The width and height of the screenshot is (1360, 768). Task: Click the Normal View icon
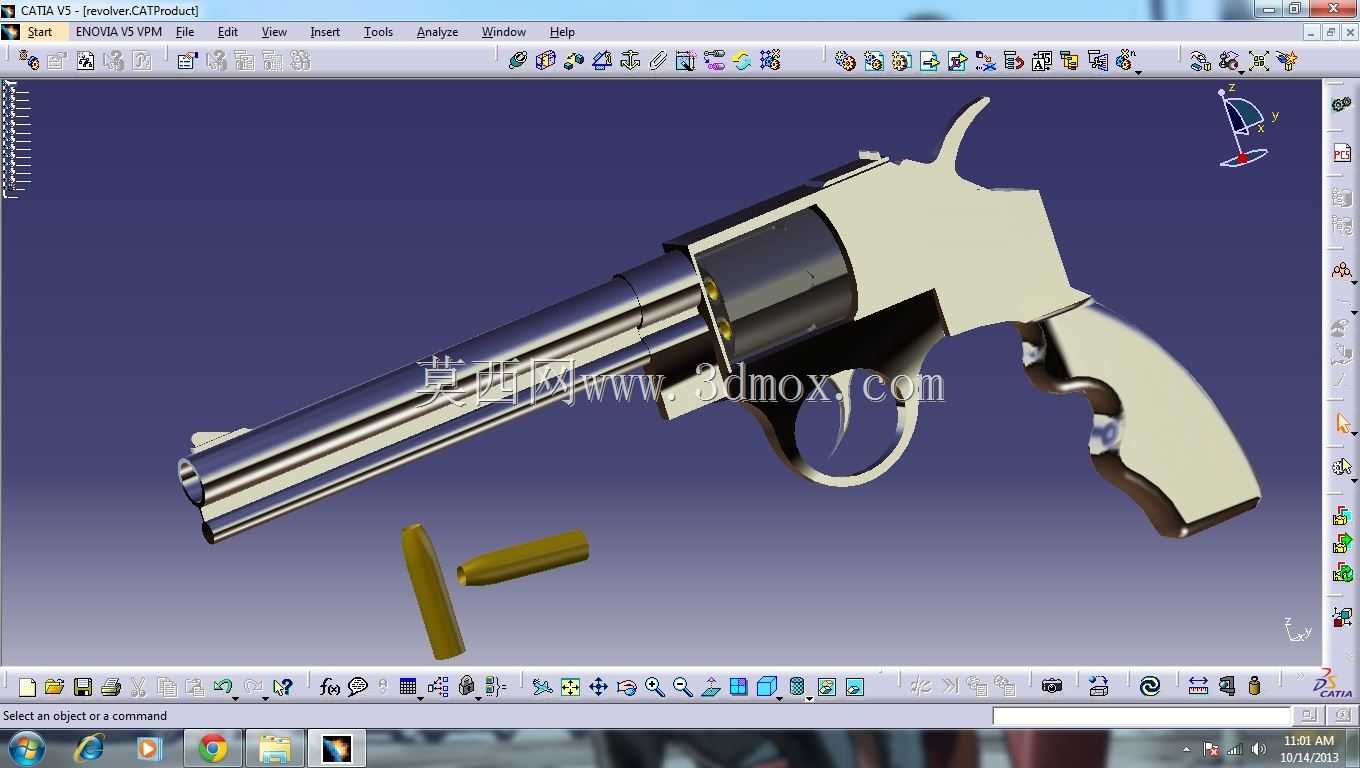coord(711,687)
